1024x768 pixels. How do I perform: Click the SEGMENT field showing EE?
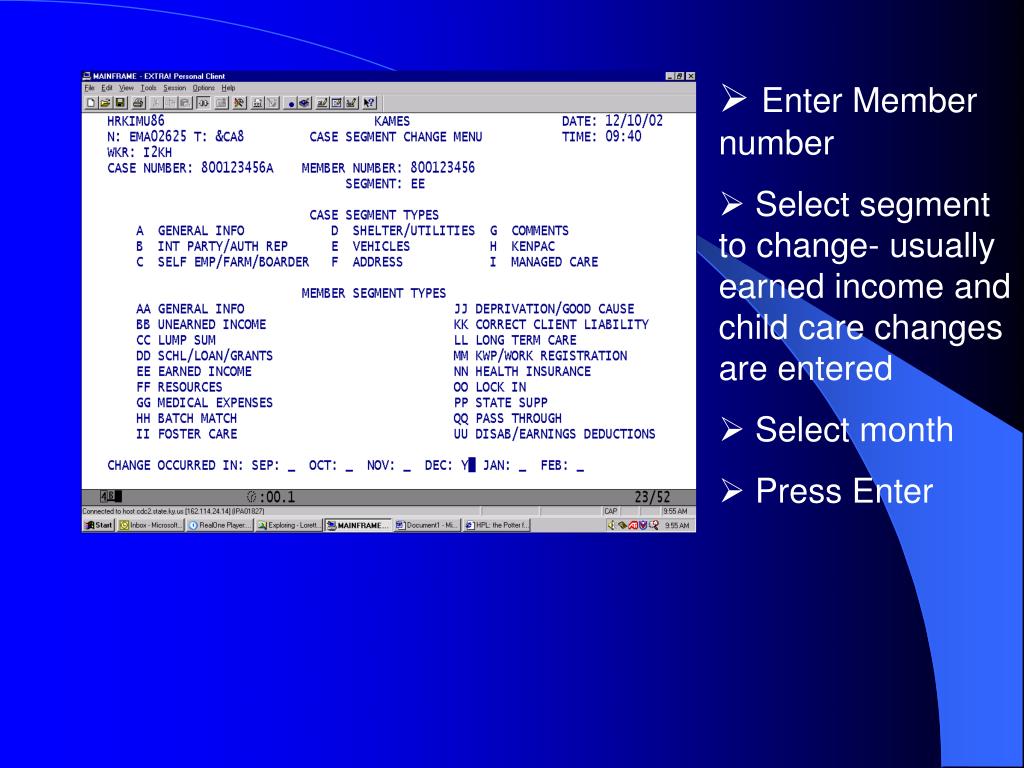pos(417,184)
